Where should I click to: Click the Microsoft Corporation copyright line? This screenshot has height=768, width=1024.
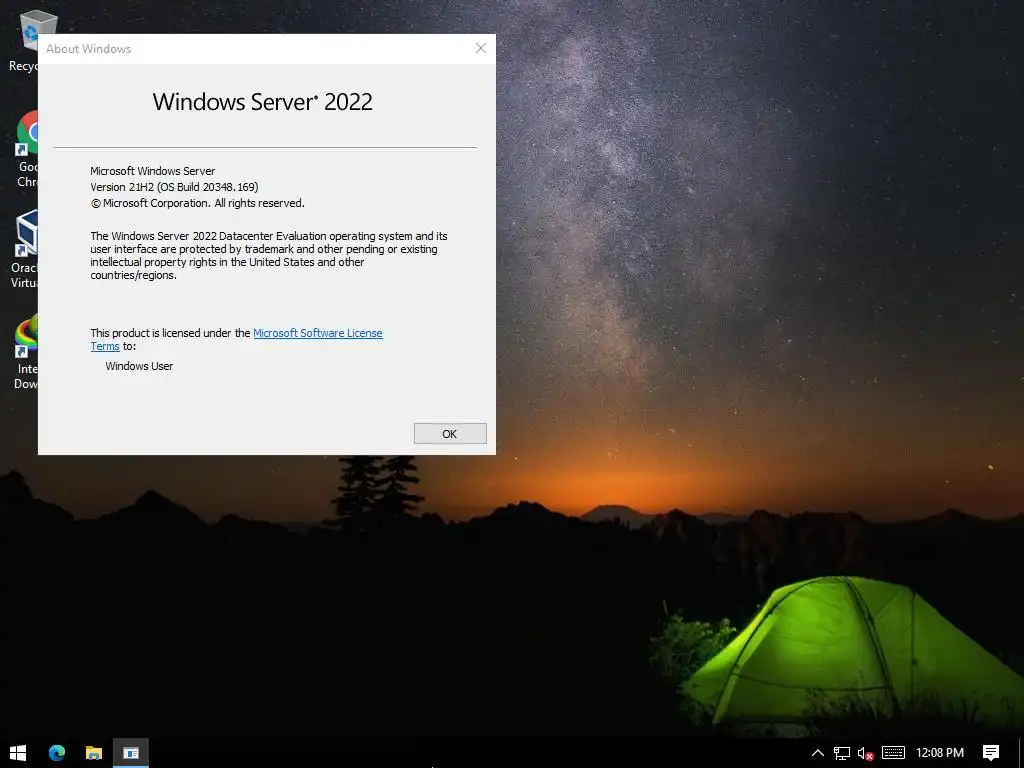[197, 203]
